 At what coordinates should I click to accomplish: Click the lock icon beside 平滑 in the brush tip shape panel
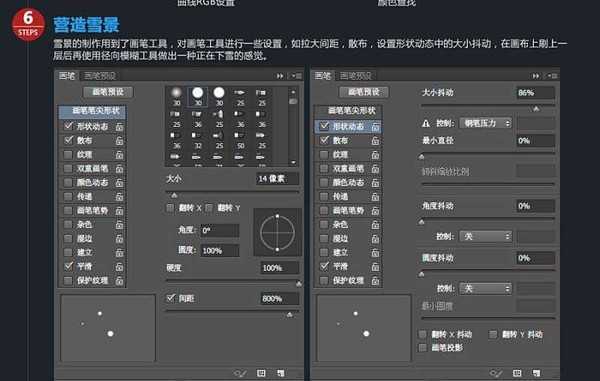click(119, 267)
